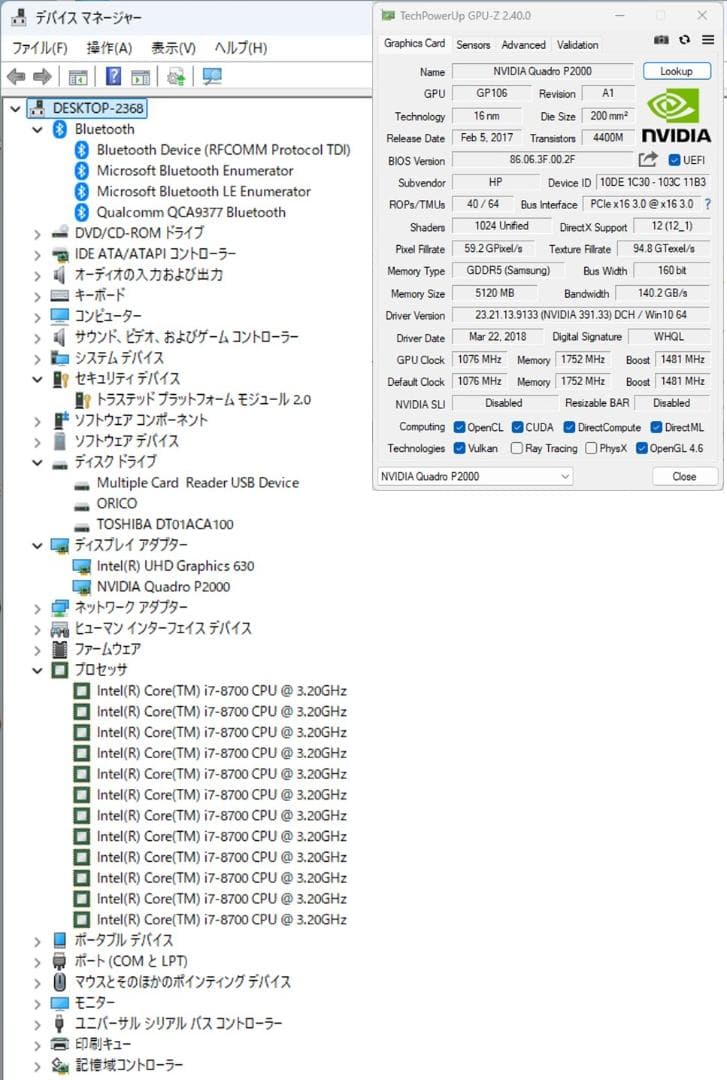Viewport: 727px width, 1080px height.
Task: Open the GPU-Z hamburger menu
Action: [708, 40]
